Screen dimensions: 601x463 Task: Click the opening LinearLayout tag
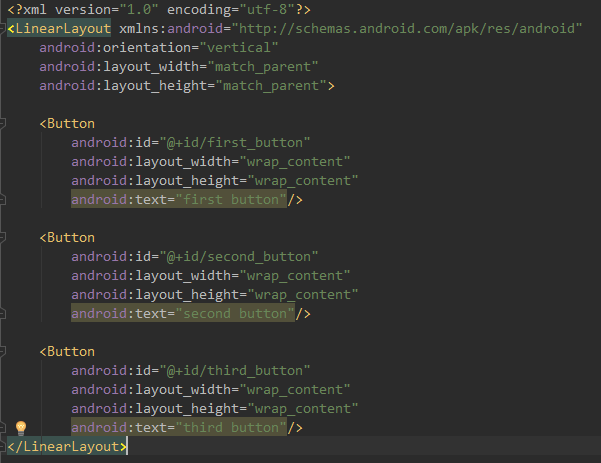[59, 28]
